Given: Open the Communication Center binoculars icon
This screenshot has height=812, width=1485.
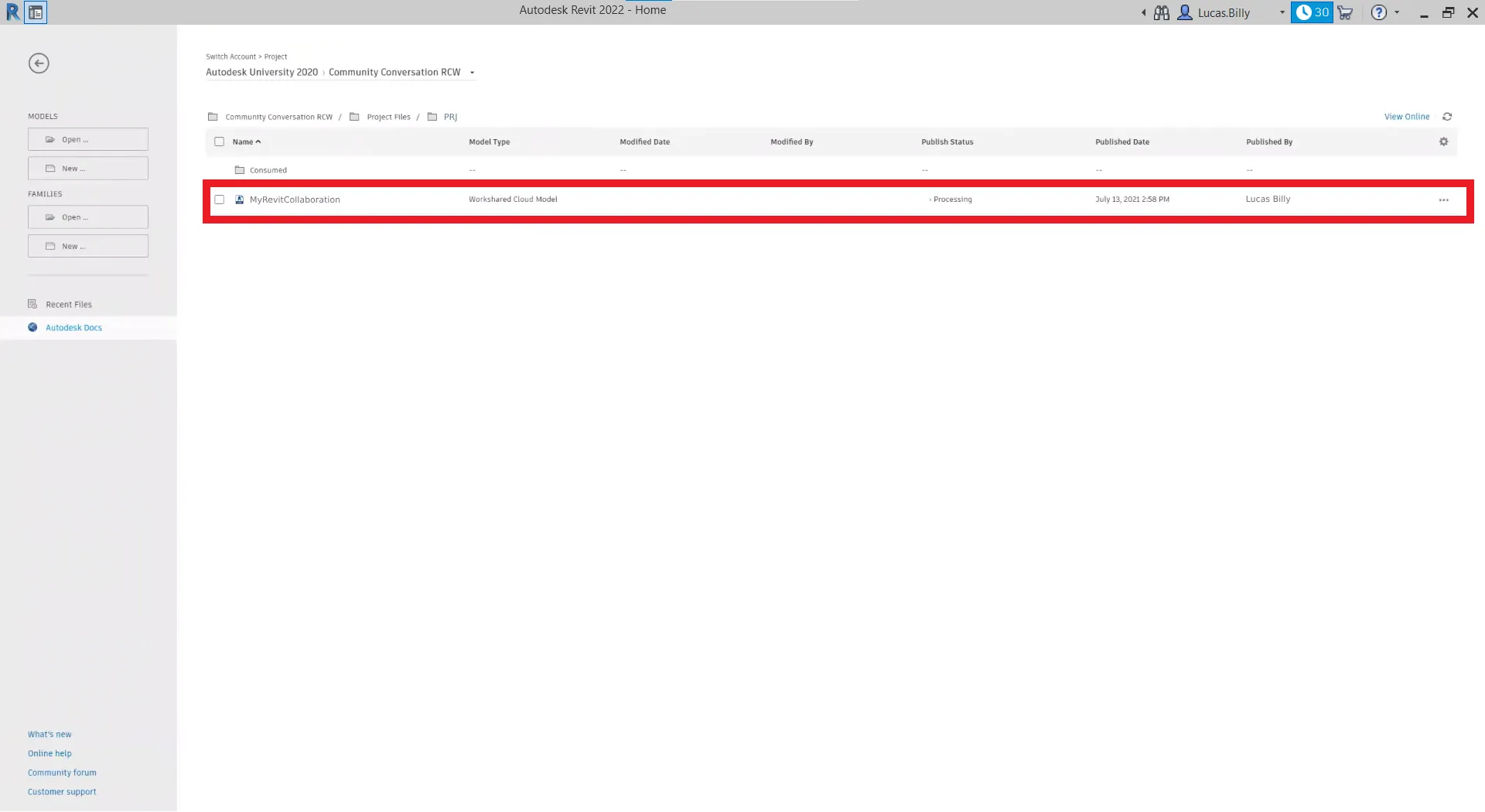Looking at the screenshot, I should tap(1162, 12).
